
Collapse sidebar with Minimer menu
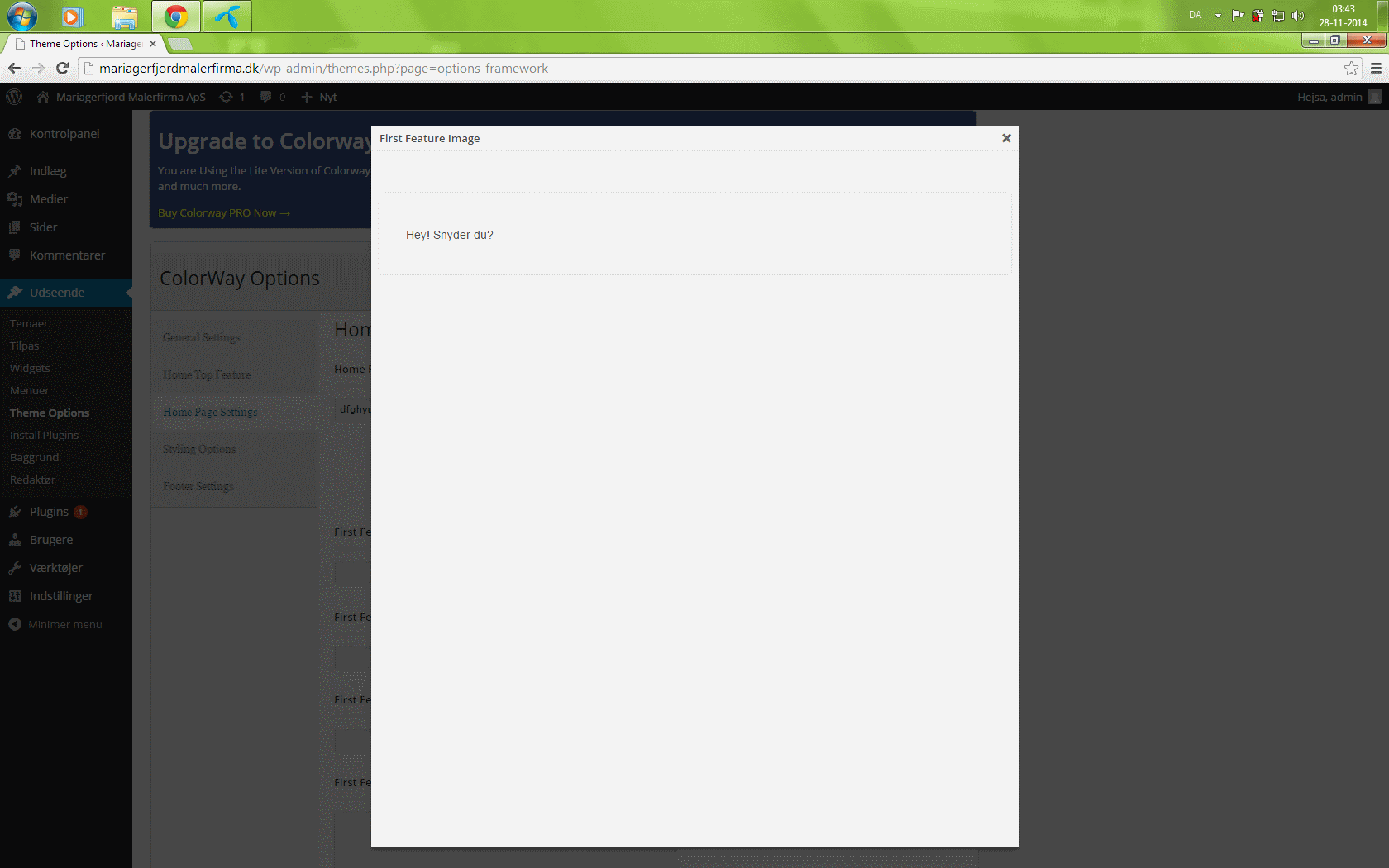[x=64, y=625]
